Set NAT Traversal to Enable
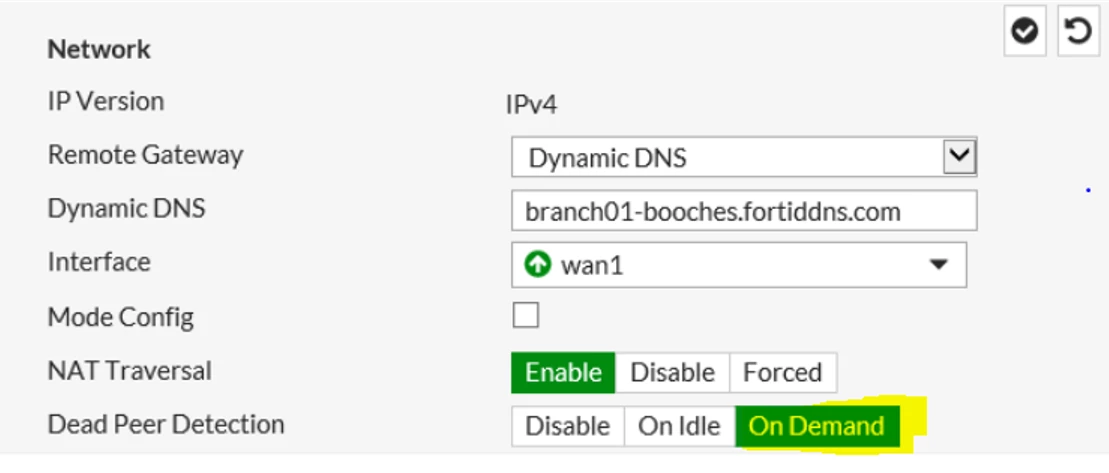Image resolution: width=1109 pixels, height=473 pixels. [x=563, y=373]
